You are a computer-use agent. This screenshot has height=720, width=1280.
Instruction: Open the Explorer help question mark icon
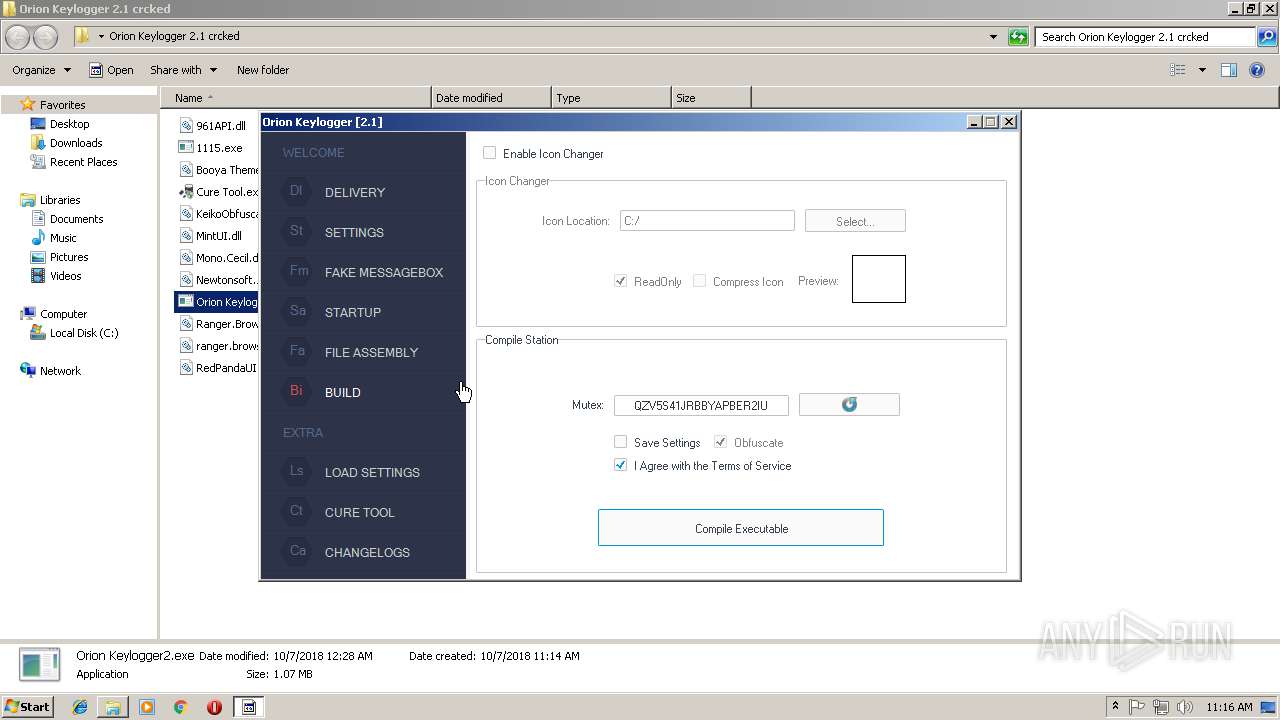tap(1257, 70)
